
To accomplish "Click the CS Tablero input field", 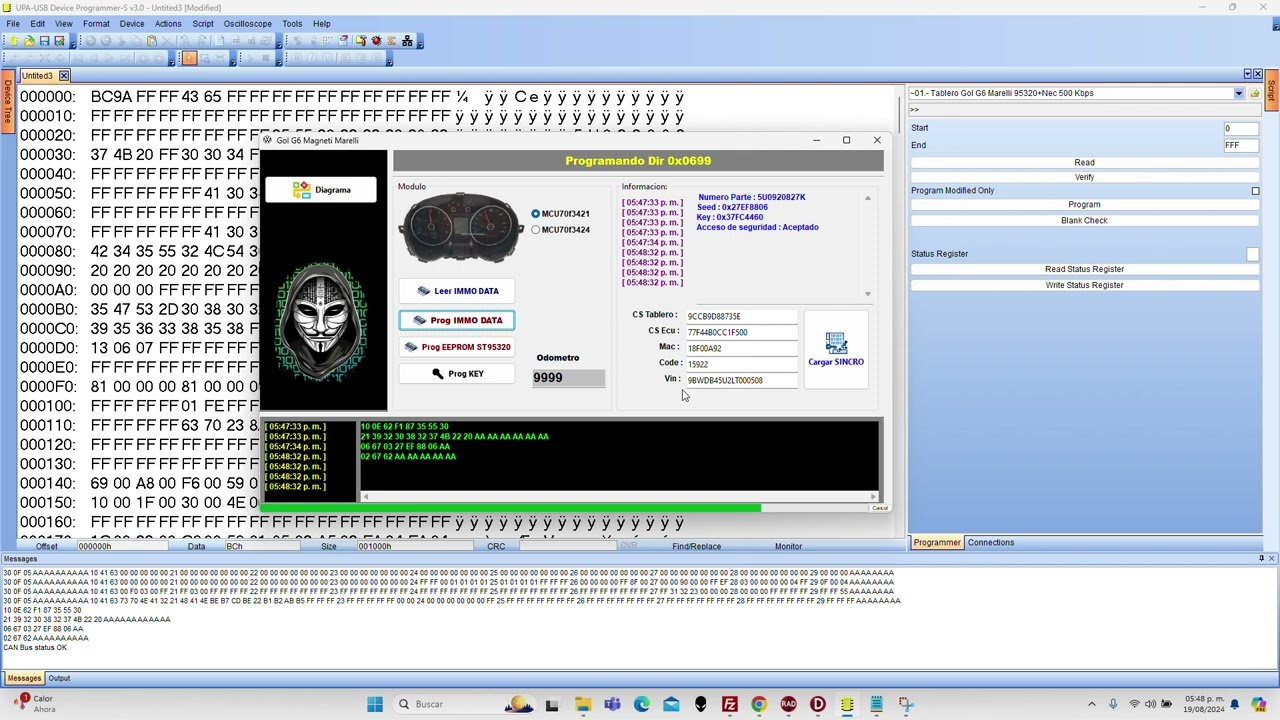I will [x=741, y=316].
